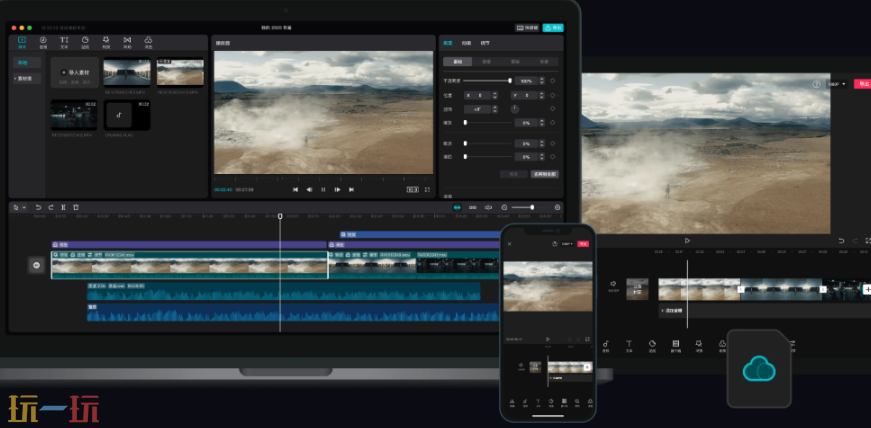
Task: Open the Effects tab icon in laptop editor
Action: 106,40
